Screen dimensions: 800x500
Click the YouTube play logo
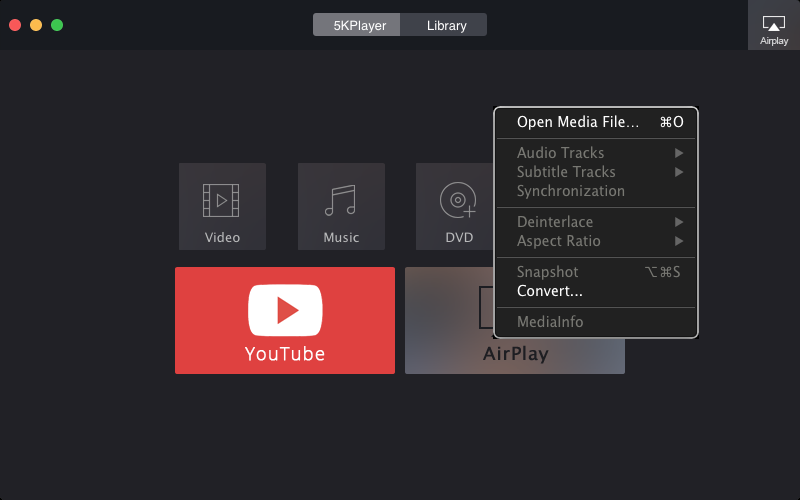pos(285,309)
